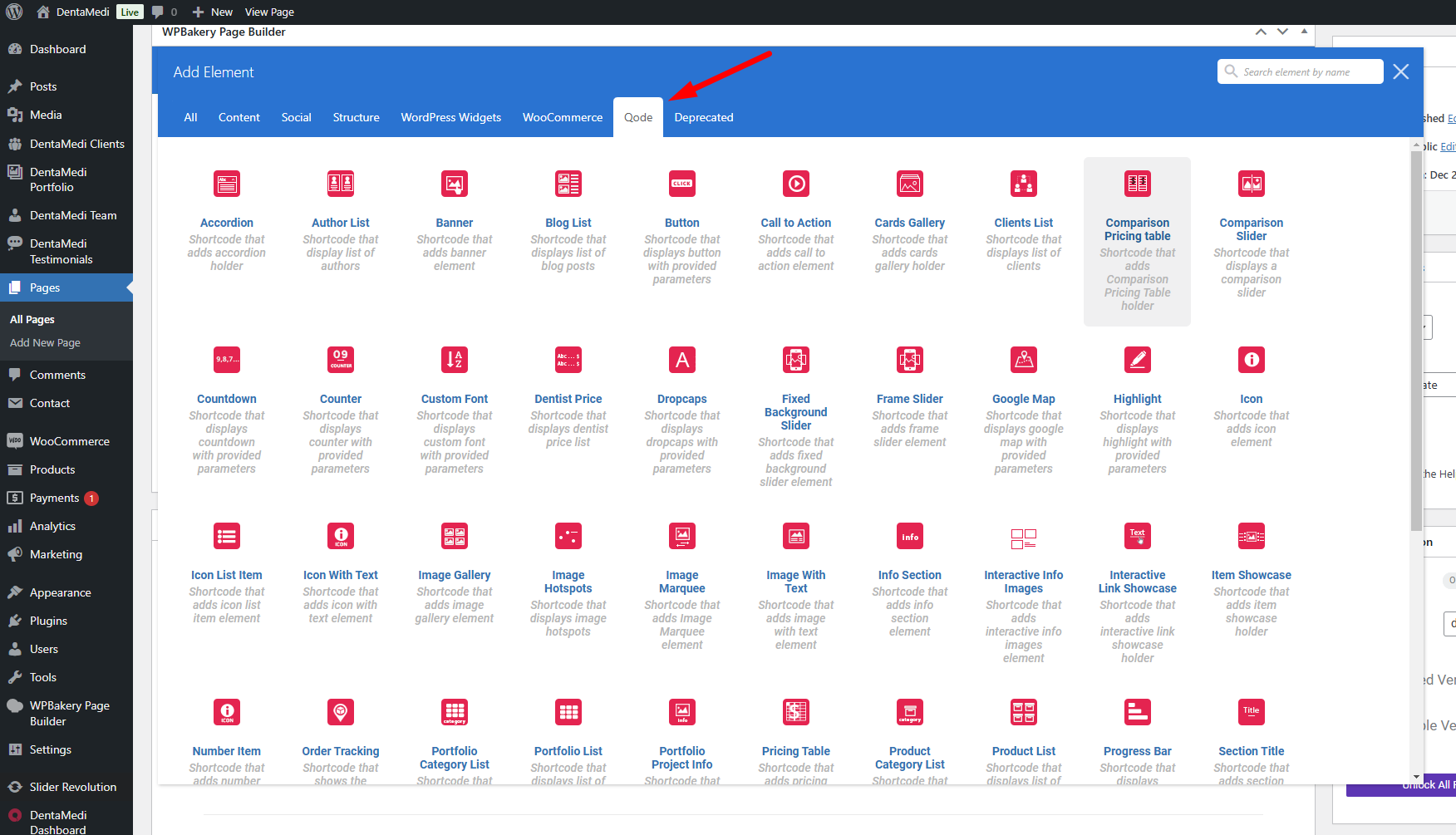
Task: Select the Dropcaps element icon
Action: coord(682,360)
